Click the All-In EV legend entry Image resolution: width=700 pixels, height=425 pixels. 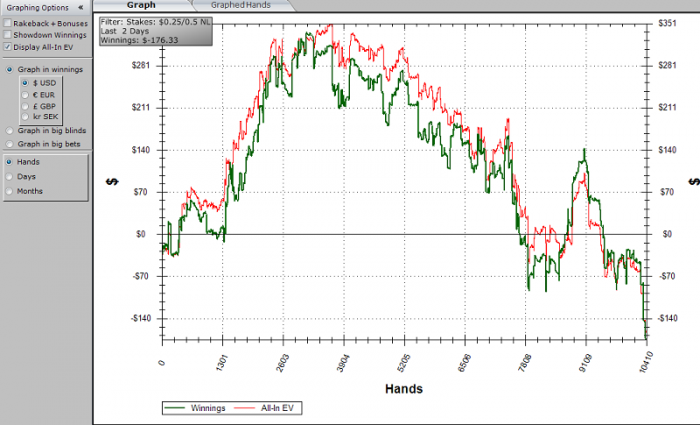(264, 408)
